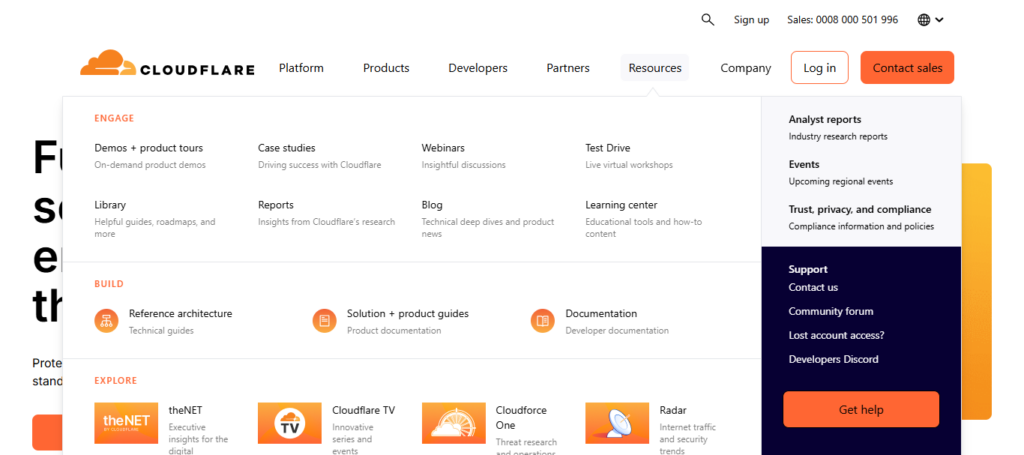Open Test Drive workshops
1024x455 pixels.
pos(607,148)
